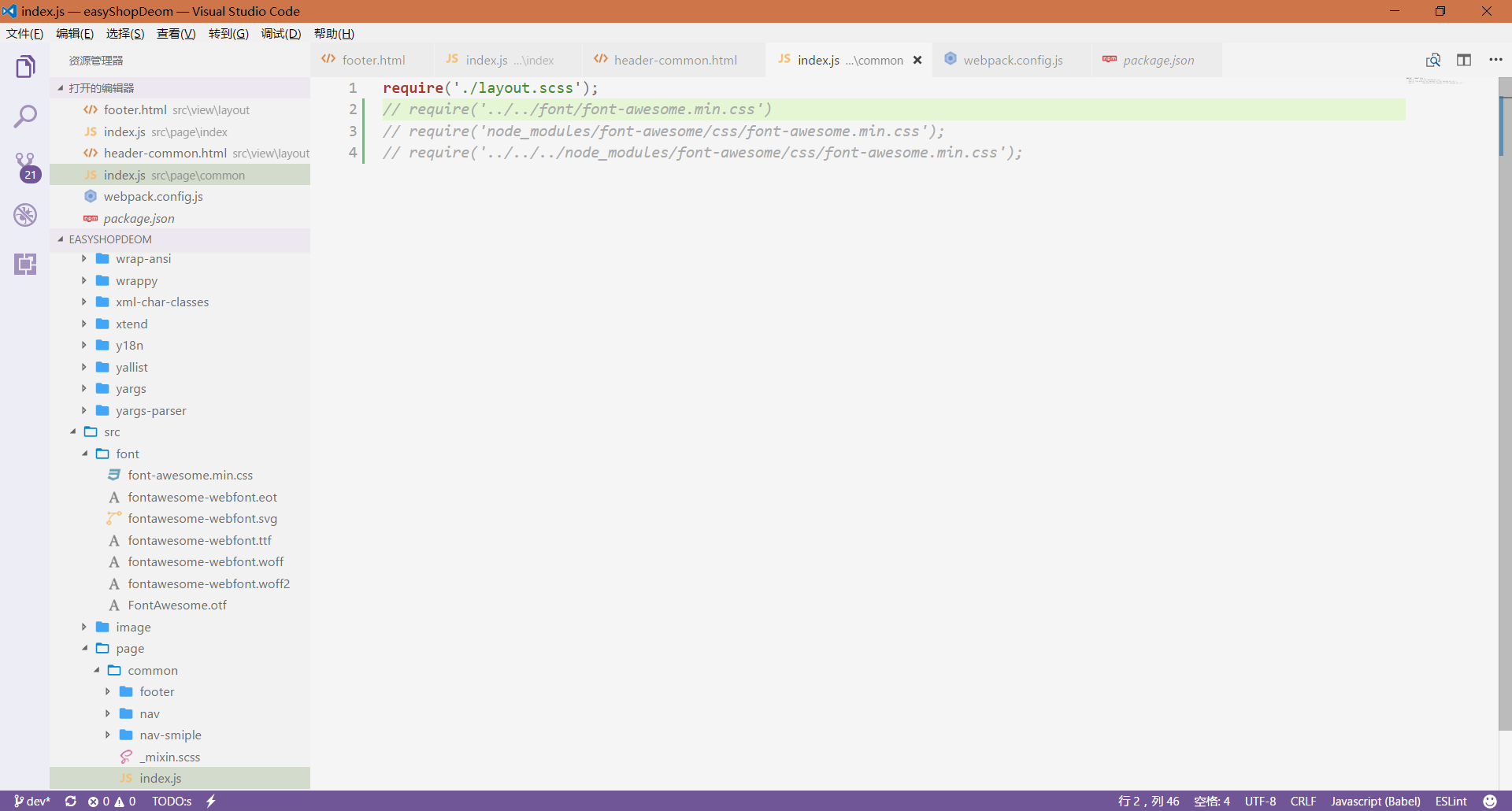Click the dev* git branch indicator
Image resolution: width=1512 pixels, height=811 pixels.
[32, 801]
